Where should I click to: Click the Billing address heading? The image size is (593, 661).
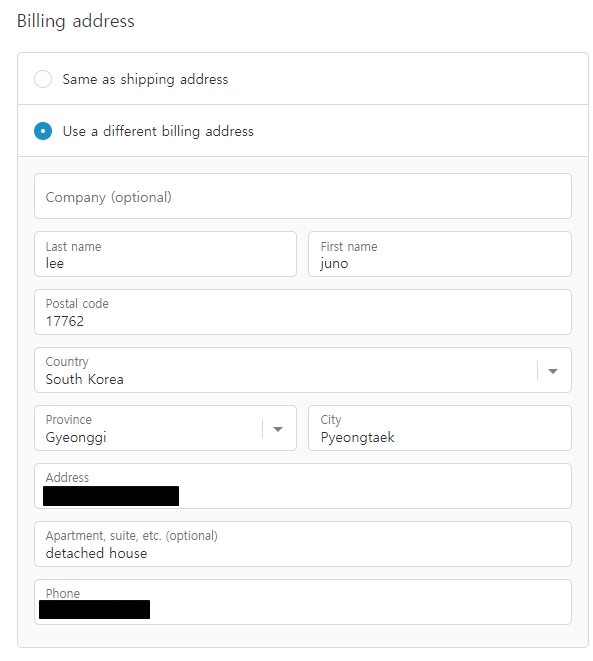tap(76, 21)
